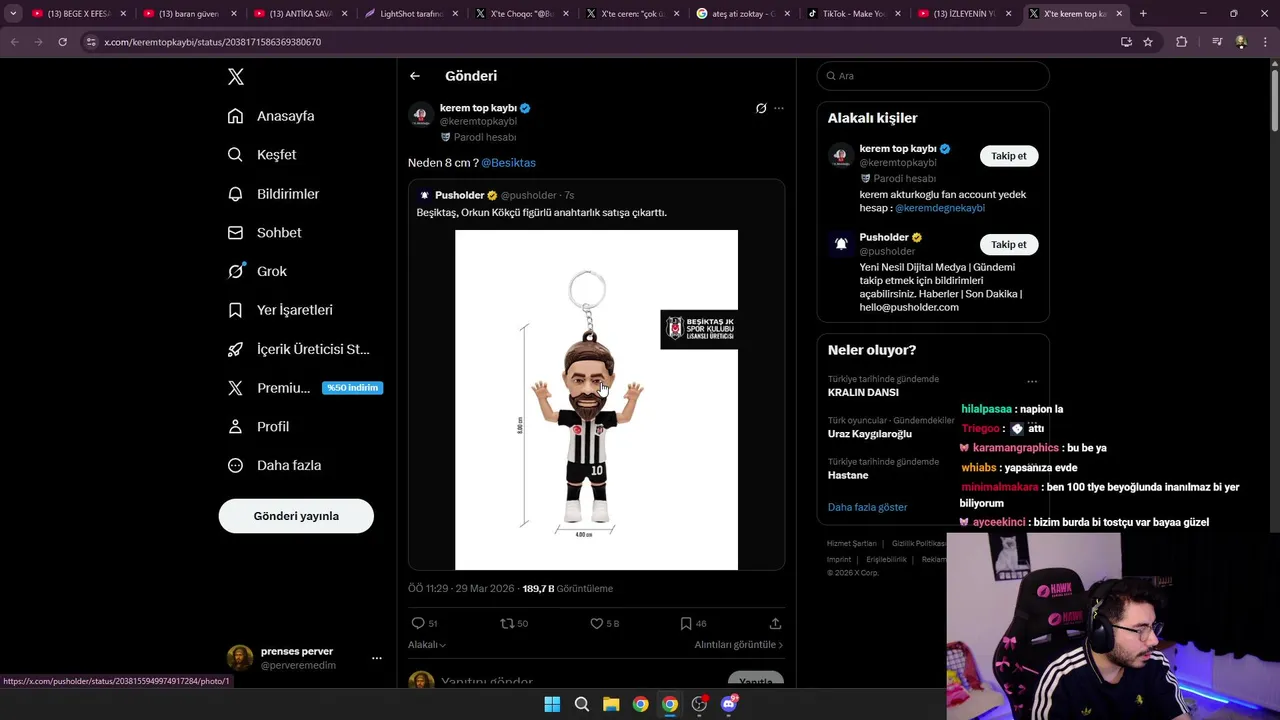Switch to BEGE X EFESA tab
Image resolution: width=1280 pixels, height=720 pixels.
click(78, 14)
